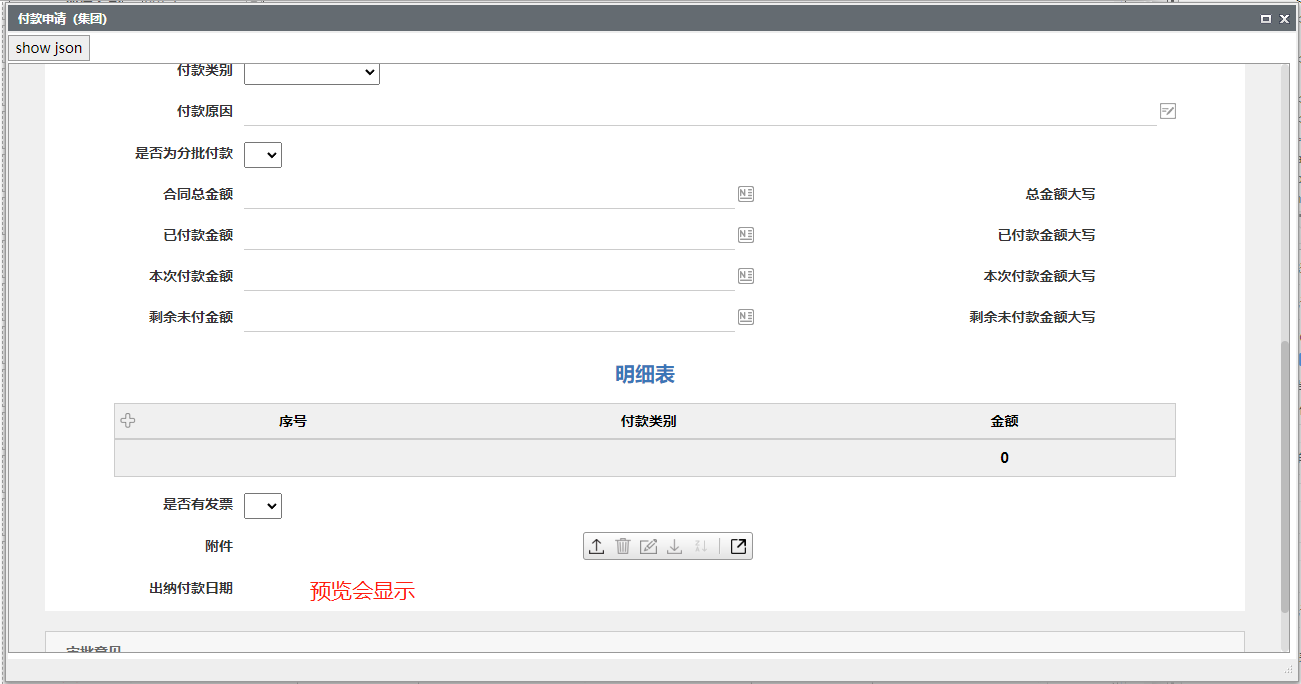Screen dimensions: 1301x684
Task: Click the 已付款金额大写 label
Action: pyautogui.click(x=1046, y=235)
